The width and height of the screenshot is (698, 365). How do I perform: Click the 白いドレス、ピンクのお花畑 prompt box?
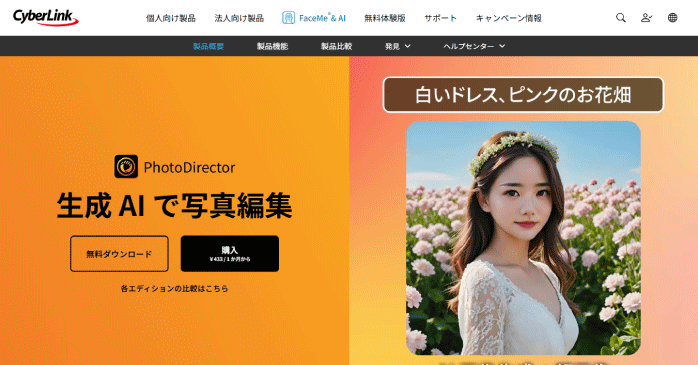(523, 95)
